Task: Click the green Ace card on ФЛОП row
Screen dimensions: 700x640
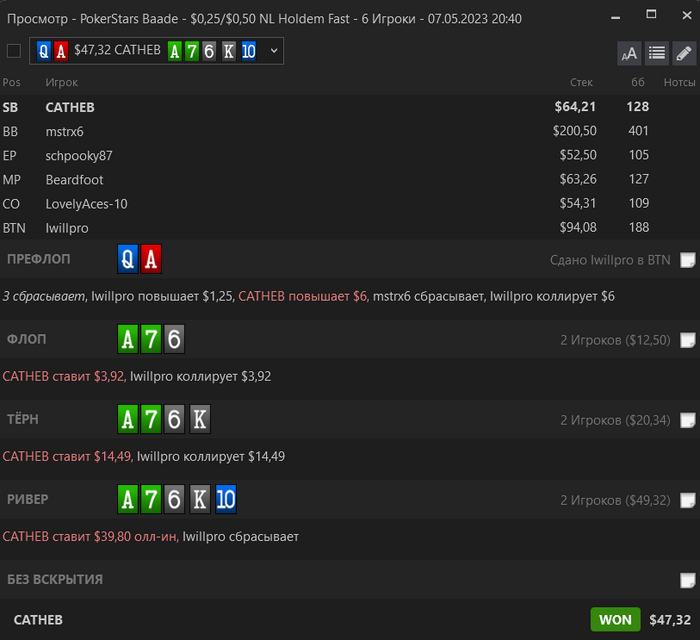Action: tap(128, 339)
